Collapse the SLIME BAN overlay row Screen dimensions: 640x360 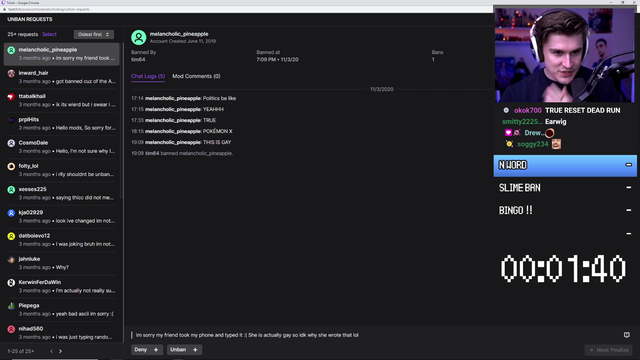[629, 188]
